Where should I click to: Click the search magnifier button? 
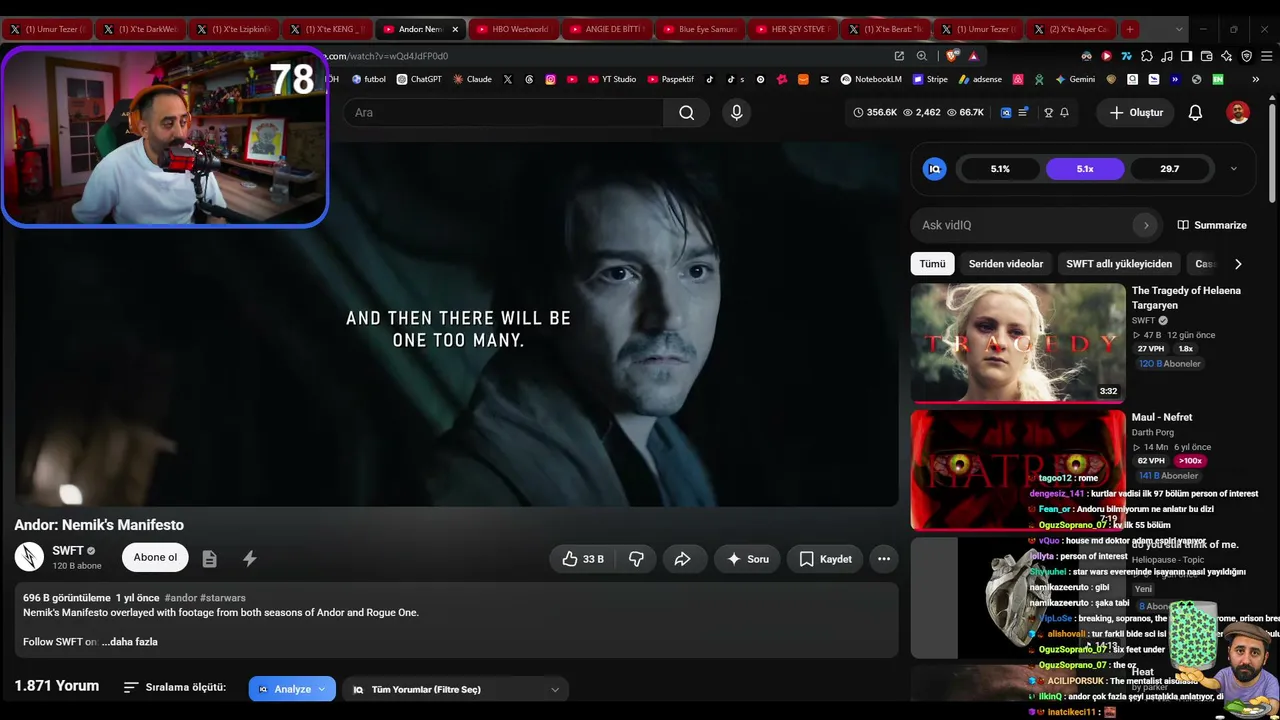[686, 113]
